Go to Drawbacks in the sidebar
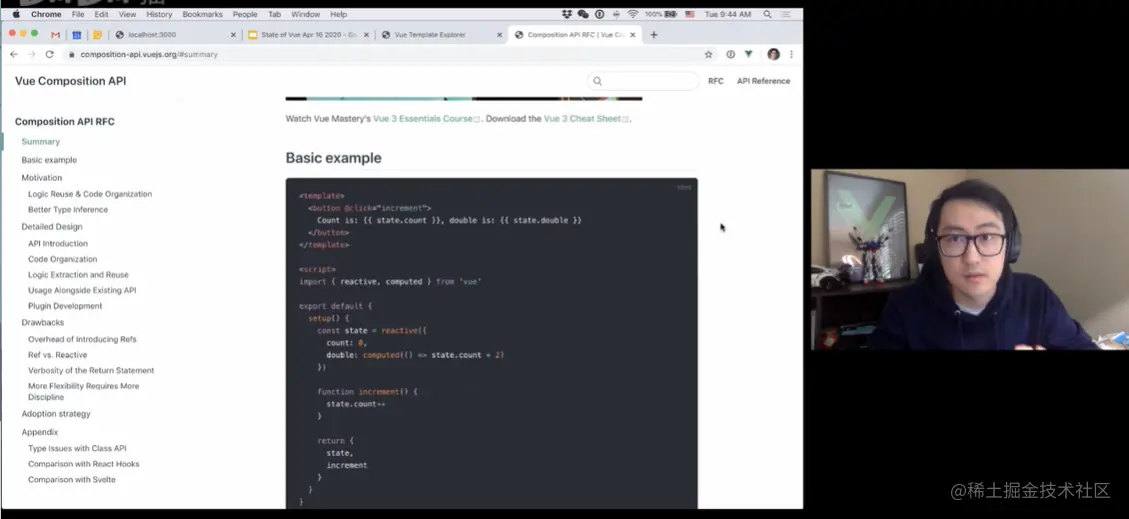Screen dimensions: 1129x519 [42, 322]
